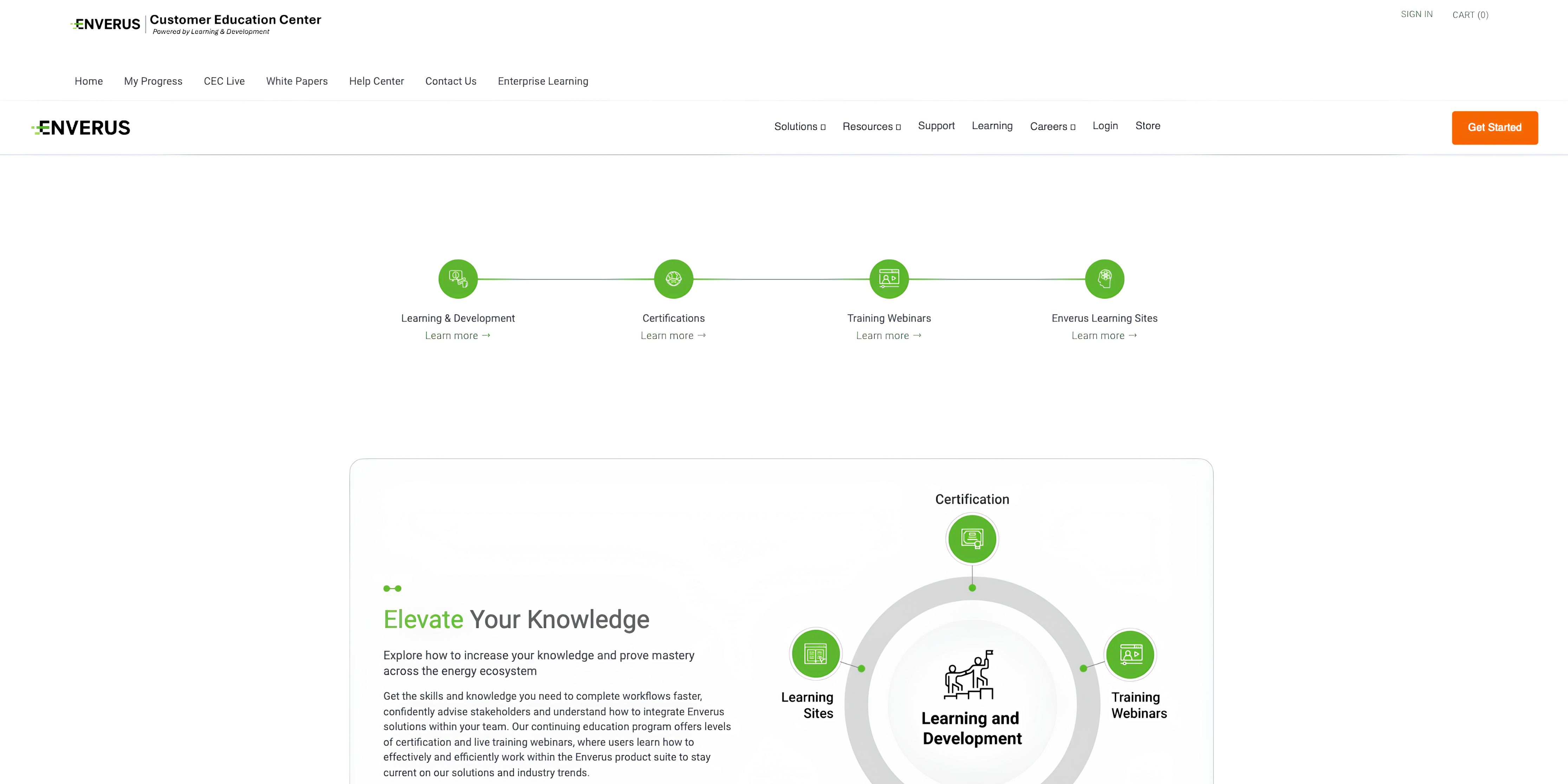The height and width of the screenshot is (784, 1568).
Task: Click Learn more under Learning & Development
Action: point(458,336)
